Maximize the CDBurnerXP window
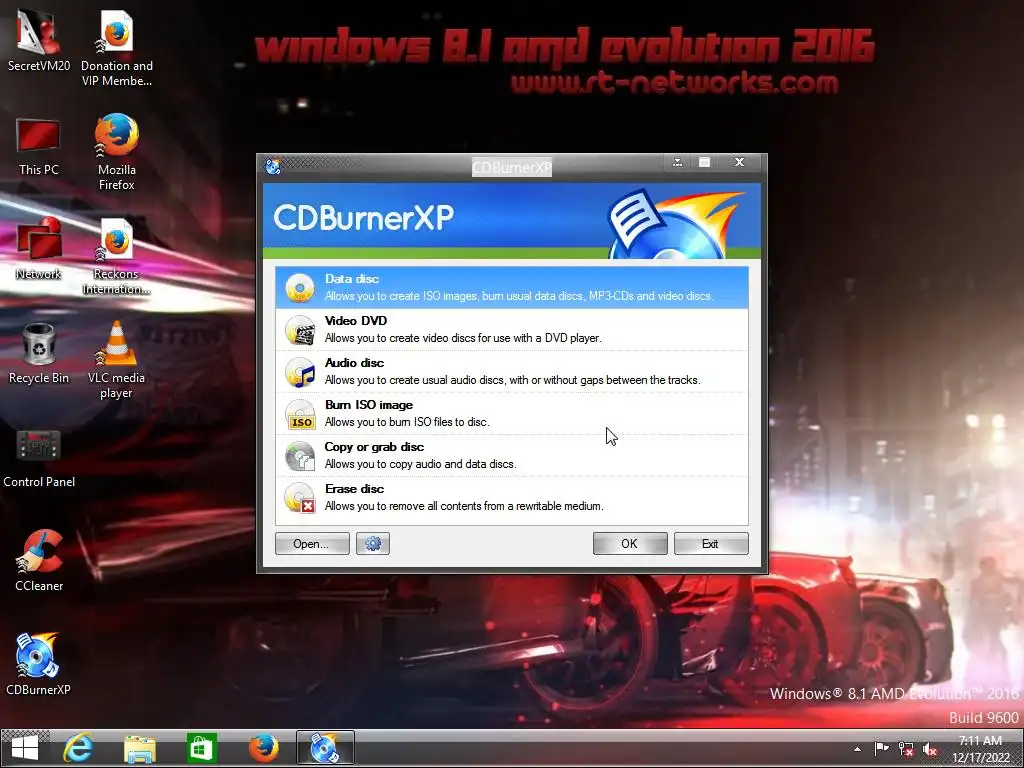 coord(704,162)
